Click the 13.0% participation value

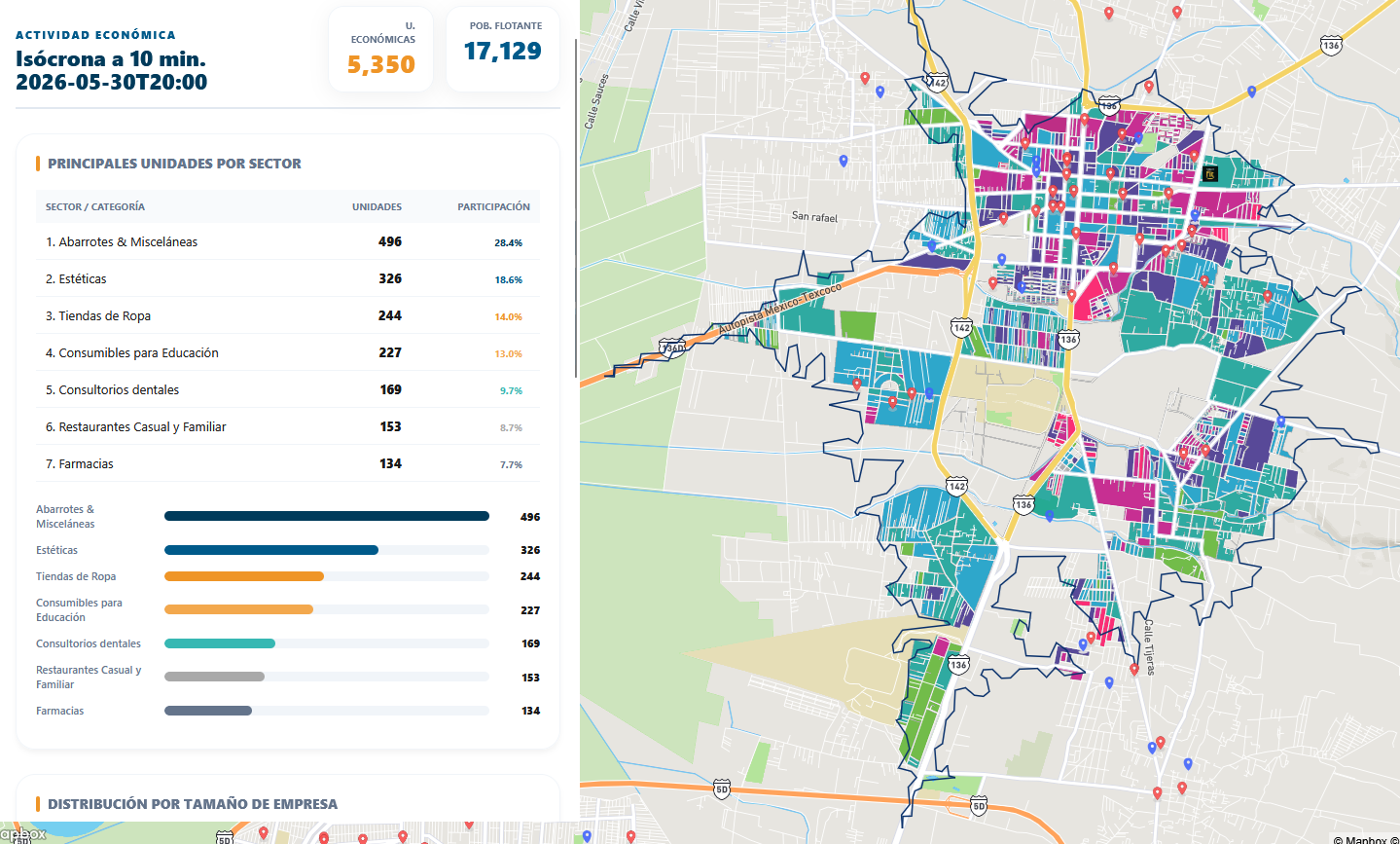[508, 354]
